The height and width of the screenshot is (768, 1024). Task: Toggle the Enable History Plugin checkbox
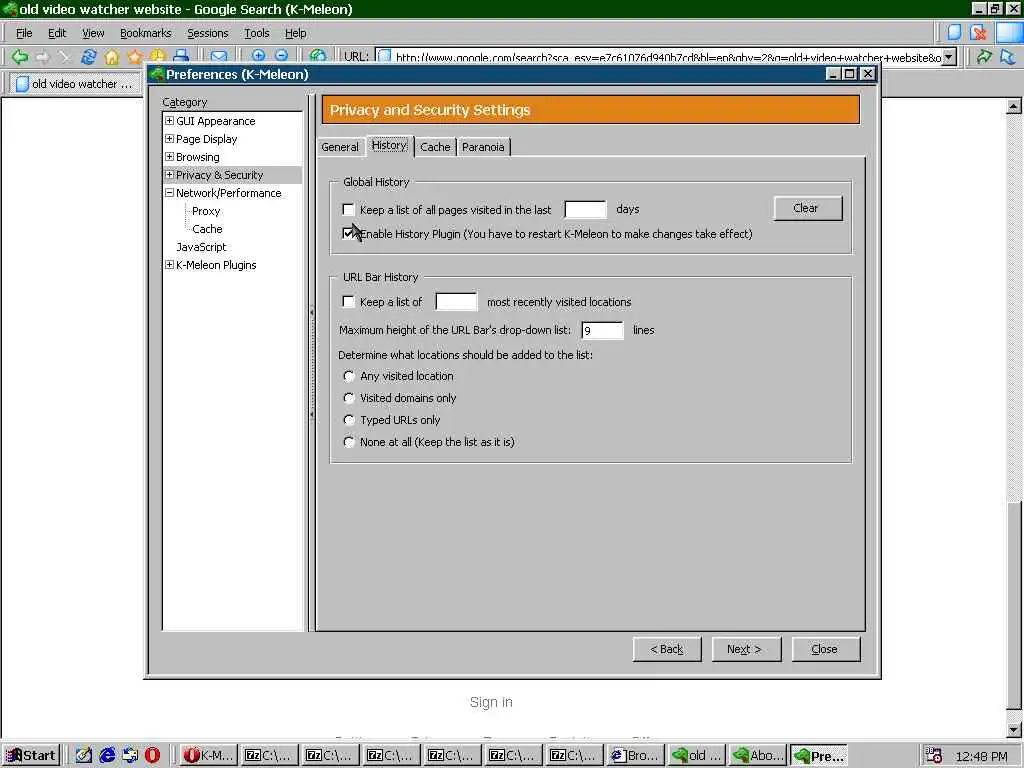coord(348,233)
